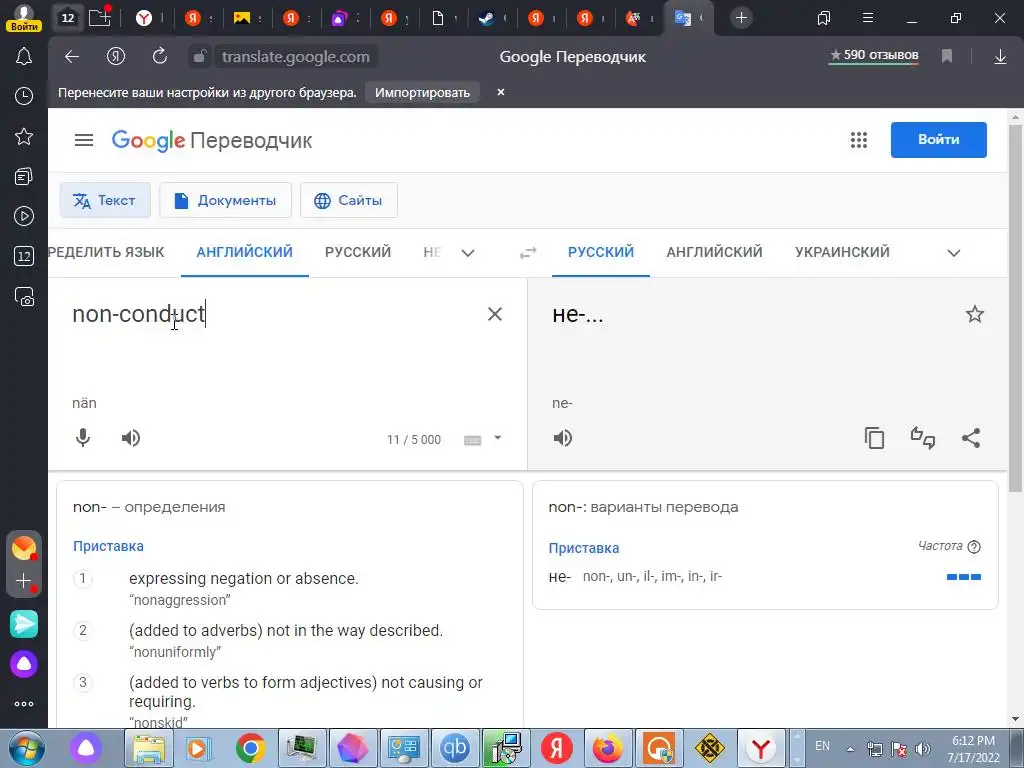Screen dimensions: 1024x768
Task: Switch to Текст translation mode
Action: click(105, 200)
